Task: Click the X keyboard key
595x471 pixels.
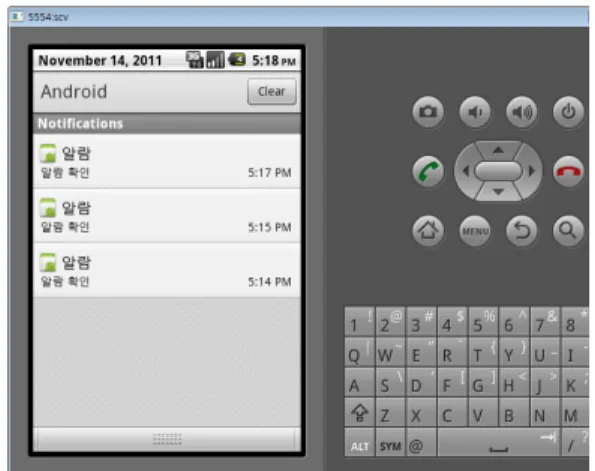Action: [x=422, y=413]
